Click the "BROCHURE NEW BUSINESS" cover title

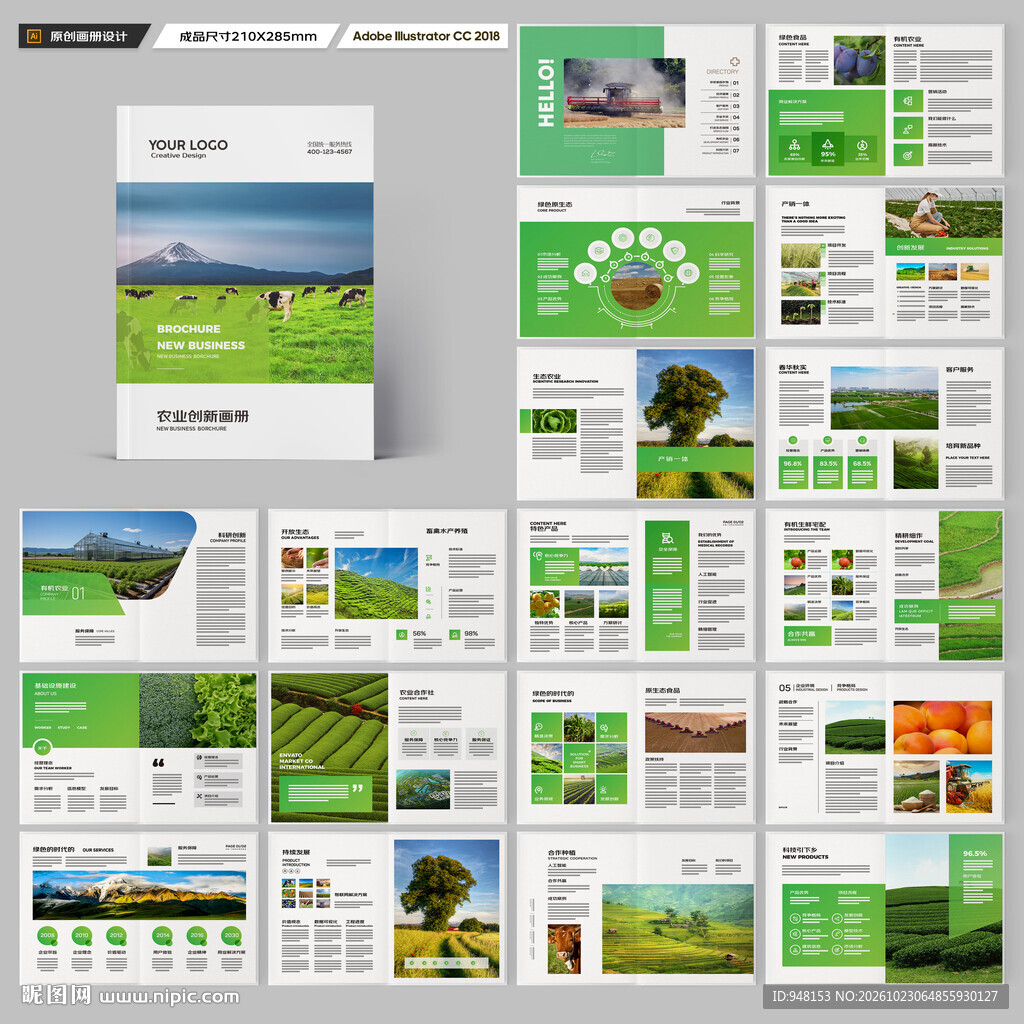click(x=200, y=337)
